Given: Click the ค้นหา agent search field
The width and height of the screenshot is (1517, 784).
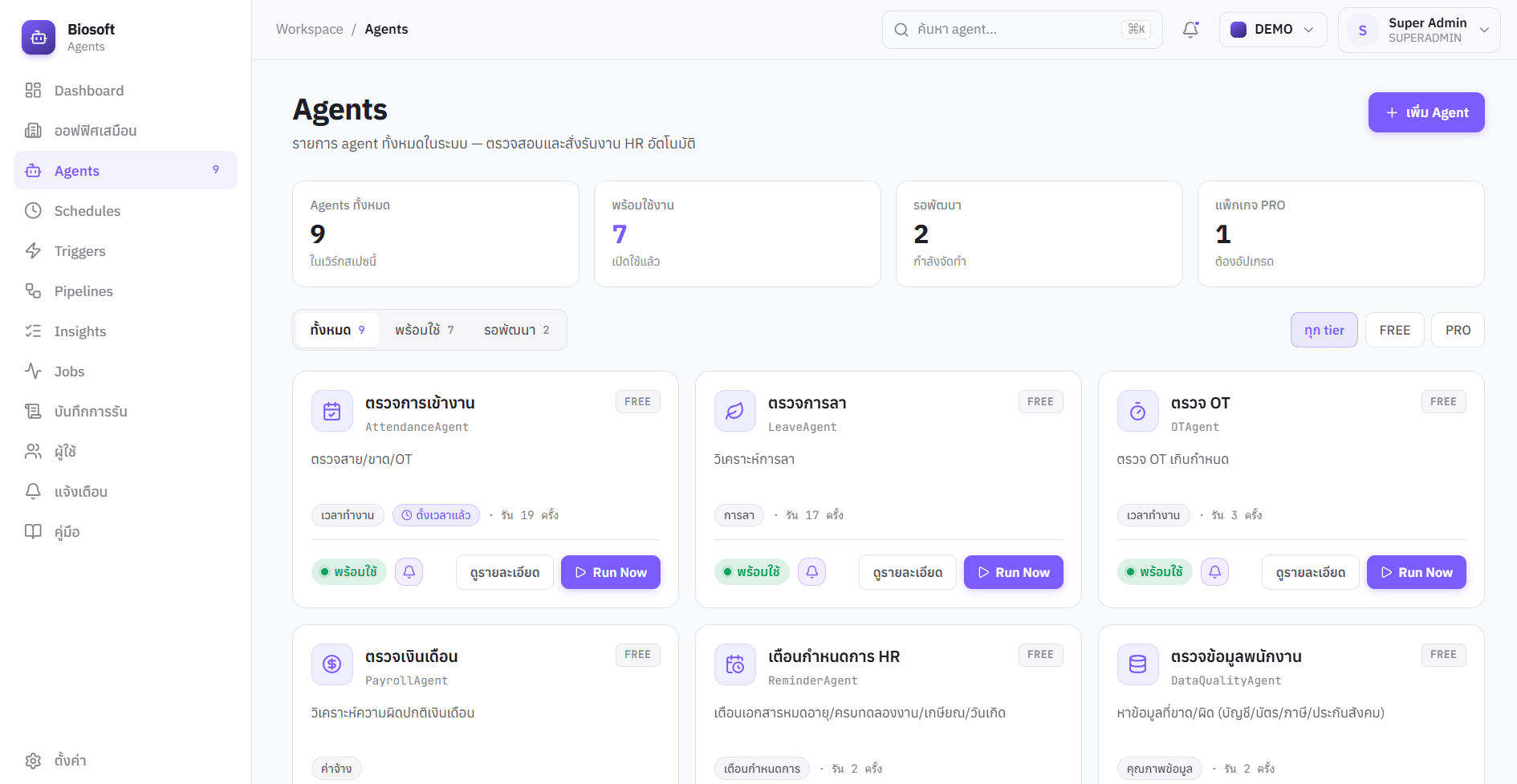Looking at the screenshot, I should (1023, 30).
